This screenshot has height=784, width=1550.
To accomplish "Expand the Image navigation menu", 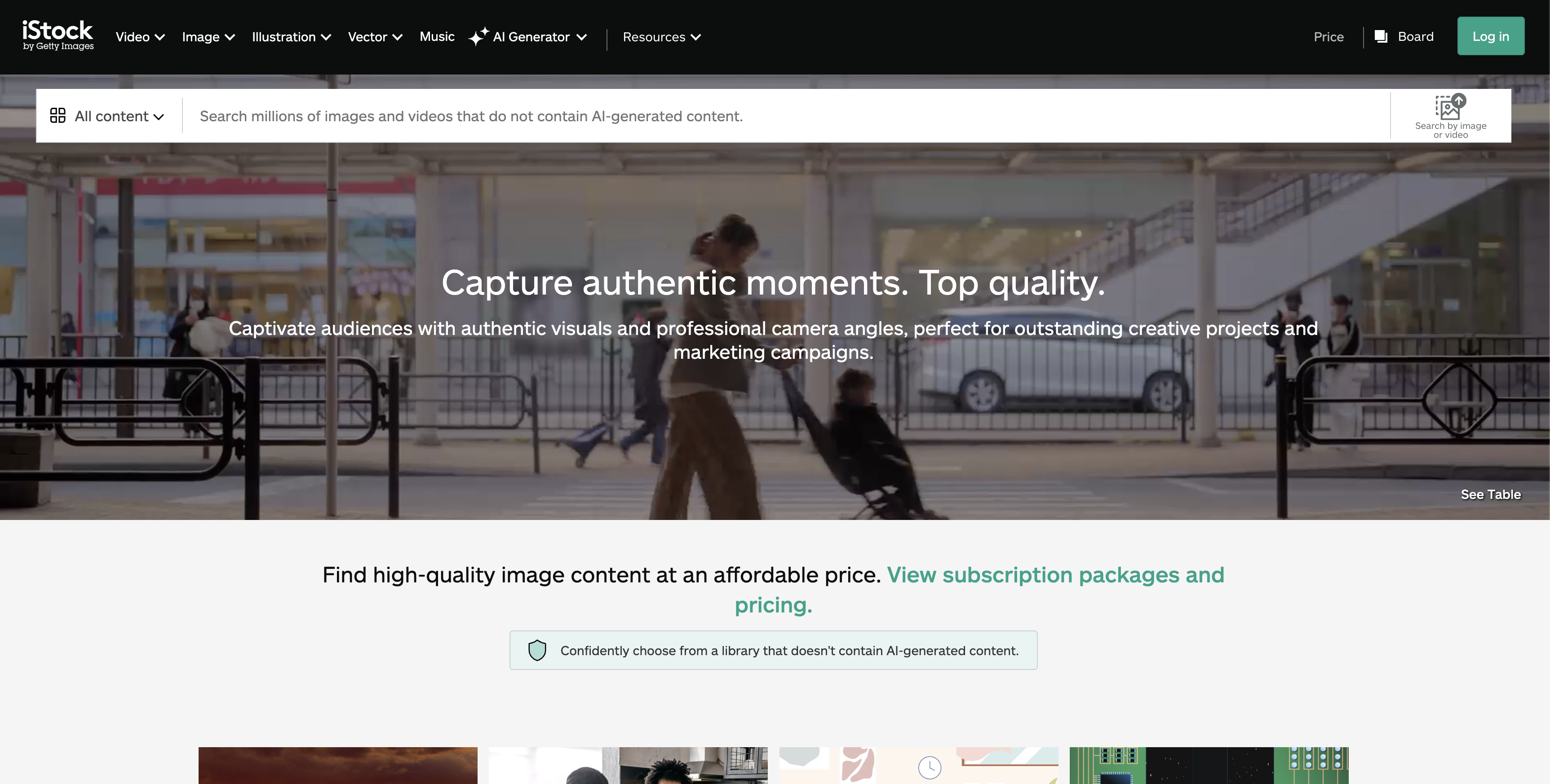I will pos(208,37).
